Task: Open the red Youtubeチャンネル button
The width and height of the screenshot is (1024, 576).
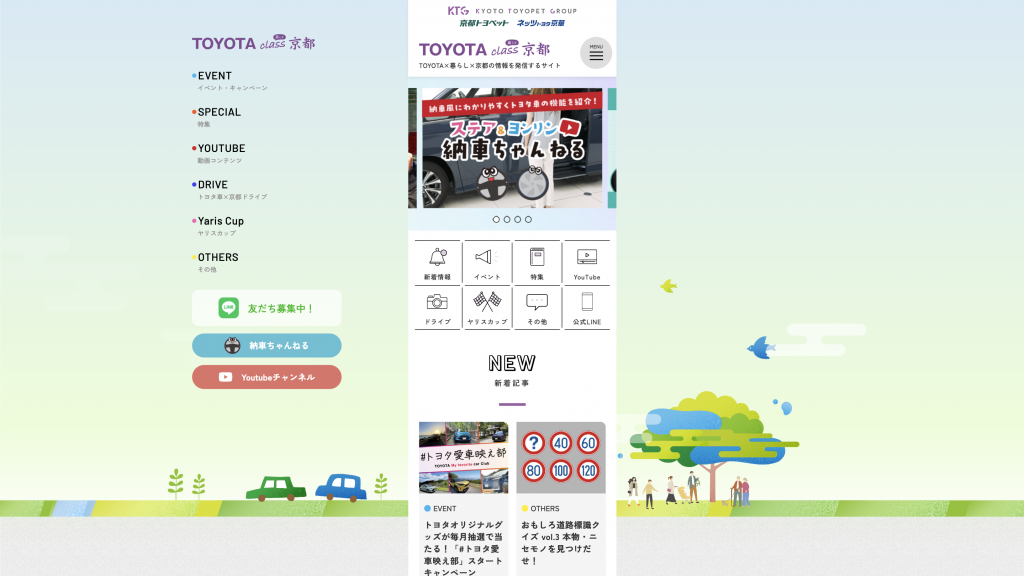Action: (266, 377)
